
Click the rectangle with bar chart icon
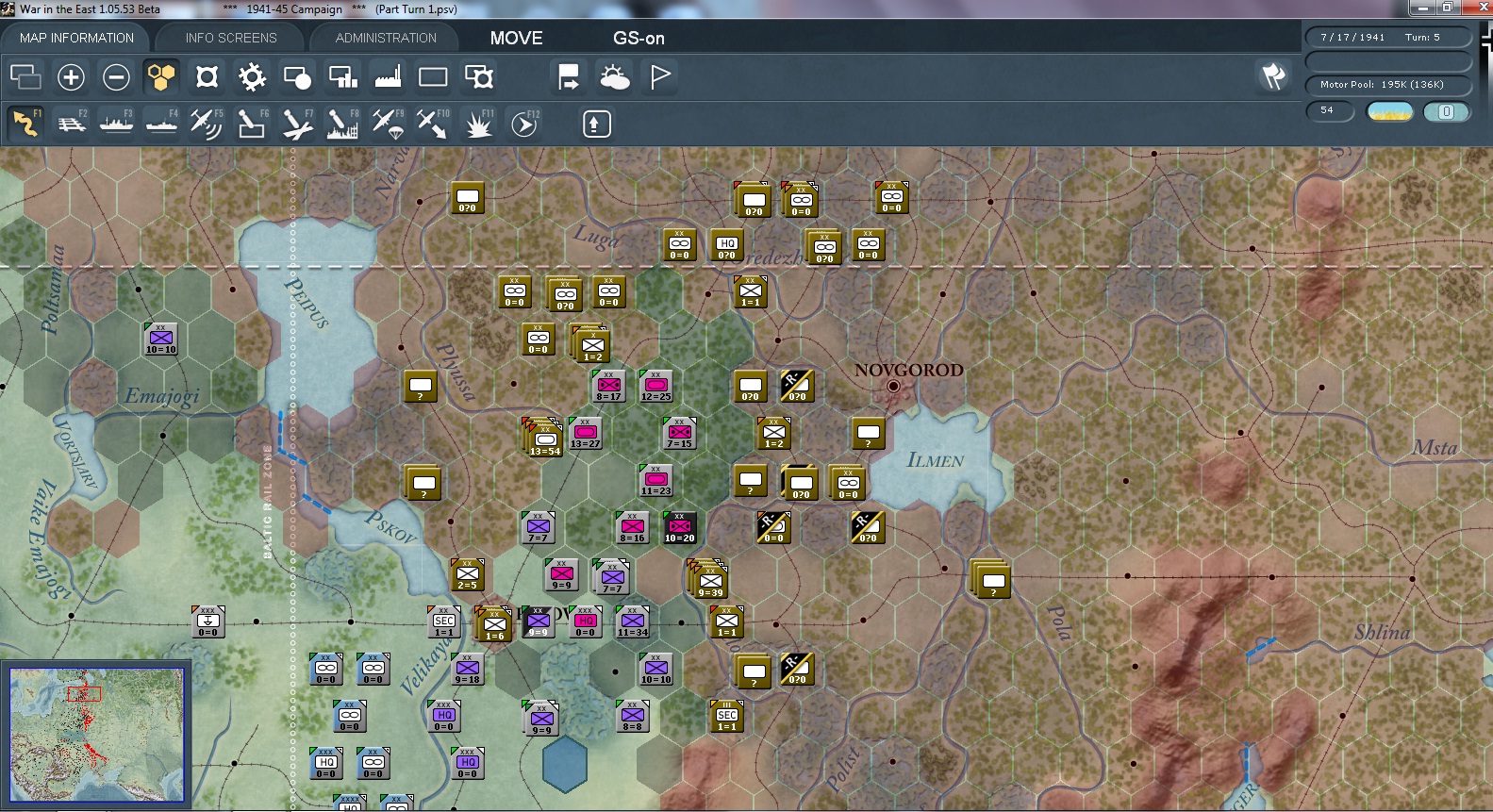pyautogui.click(x=342, y=76)
